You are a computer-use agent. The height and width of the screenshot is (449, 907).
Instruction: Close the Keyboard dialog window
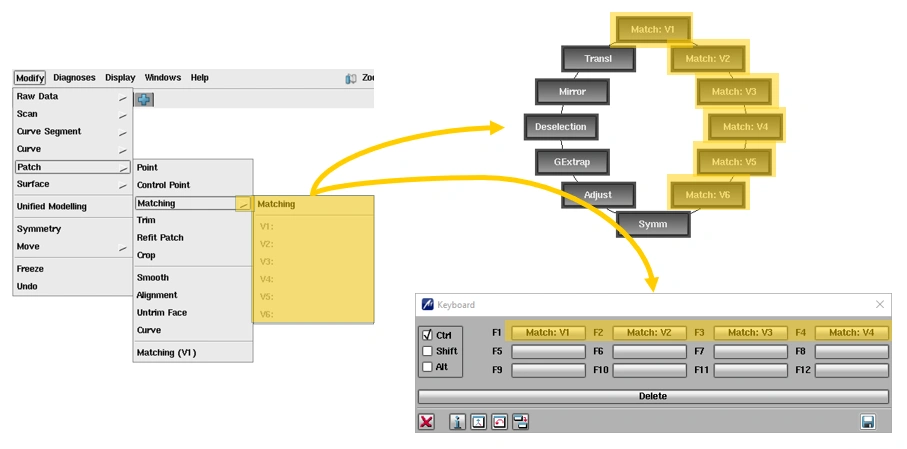[x=880, y=304]
